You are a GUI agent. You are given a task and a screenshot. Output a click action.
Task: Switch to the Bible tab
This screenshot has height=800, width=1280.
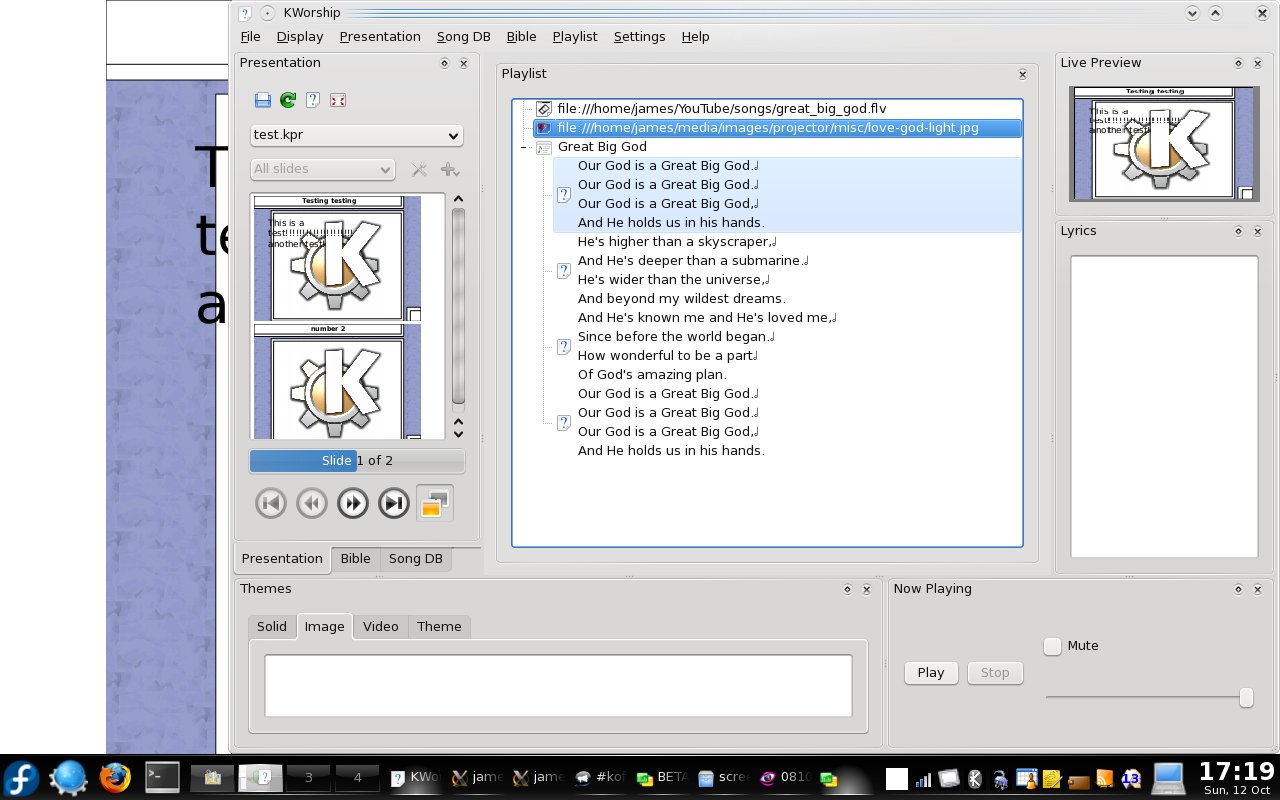coord(355,559)
